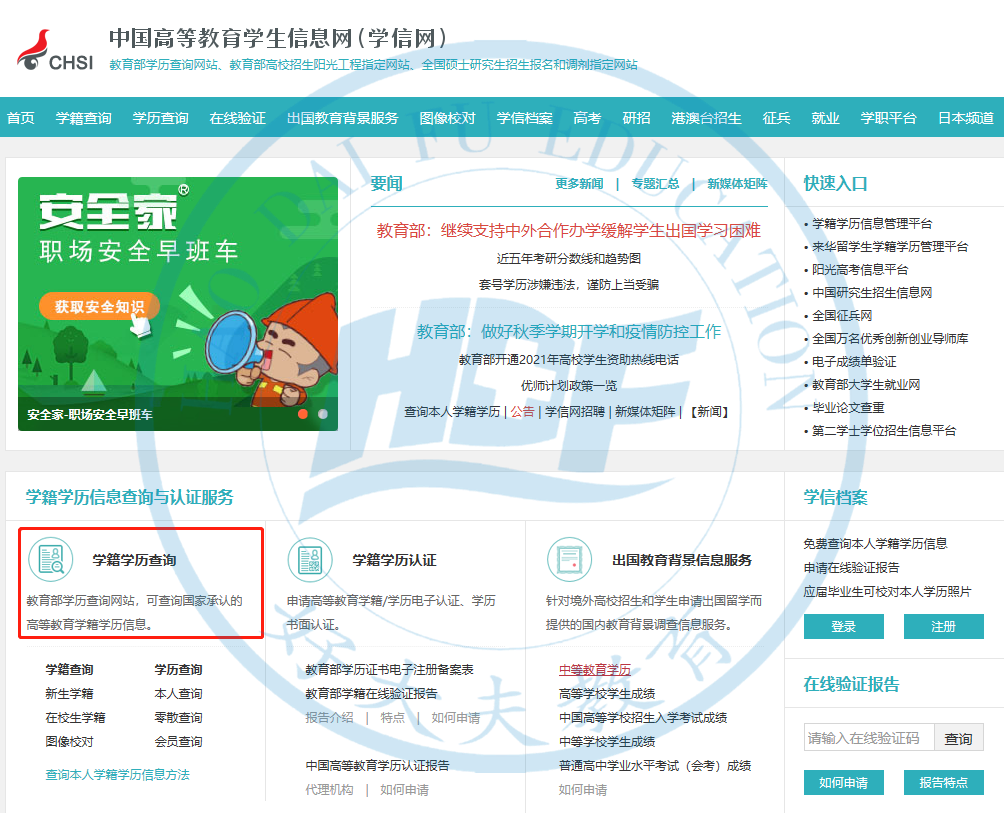The width and height of the screenshot is (1004, 813).
Task: Click 学信网招聘 link
Action: point(575,412)
